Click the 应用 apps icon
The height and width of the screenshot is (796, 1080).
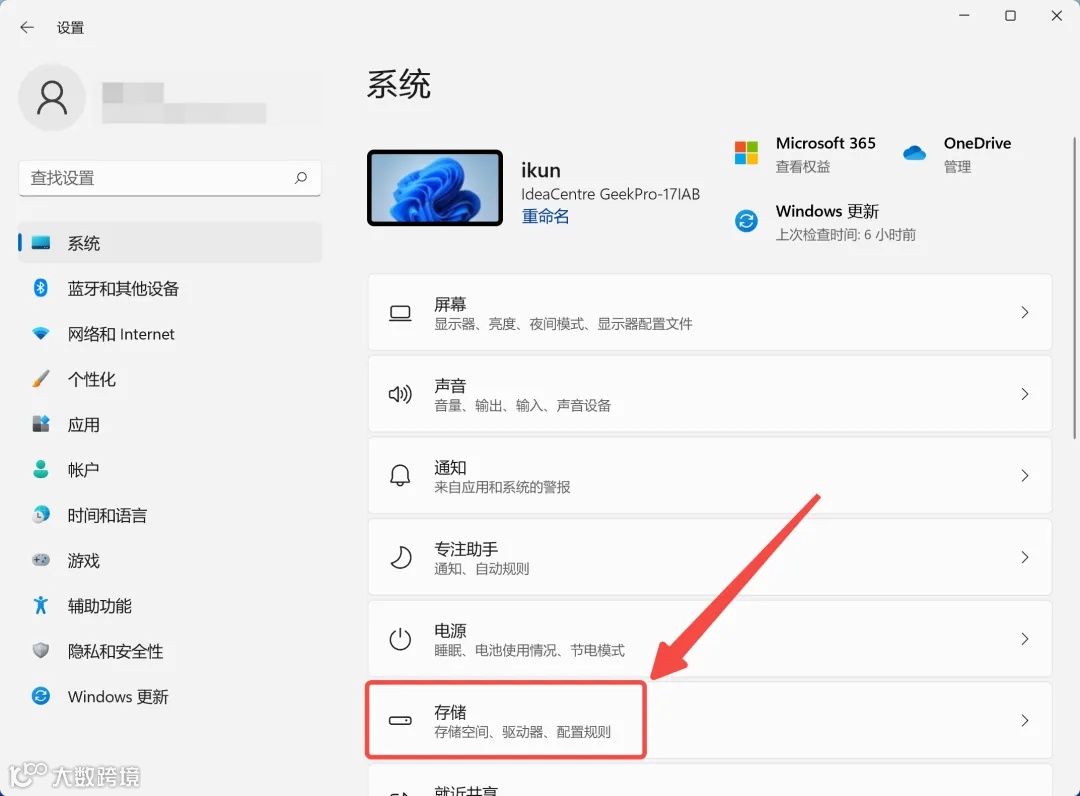41,424
